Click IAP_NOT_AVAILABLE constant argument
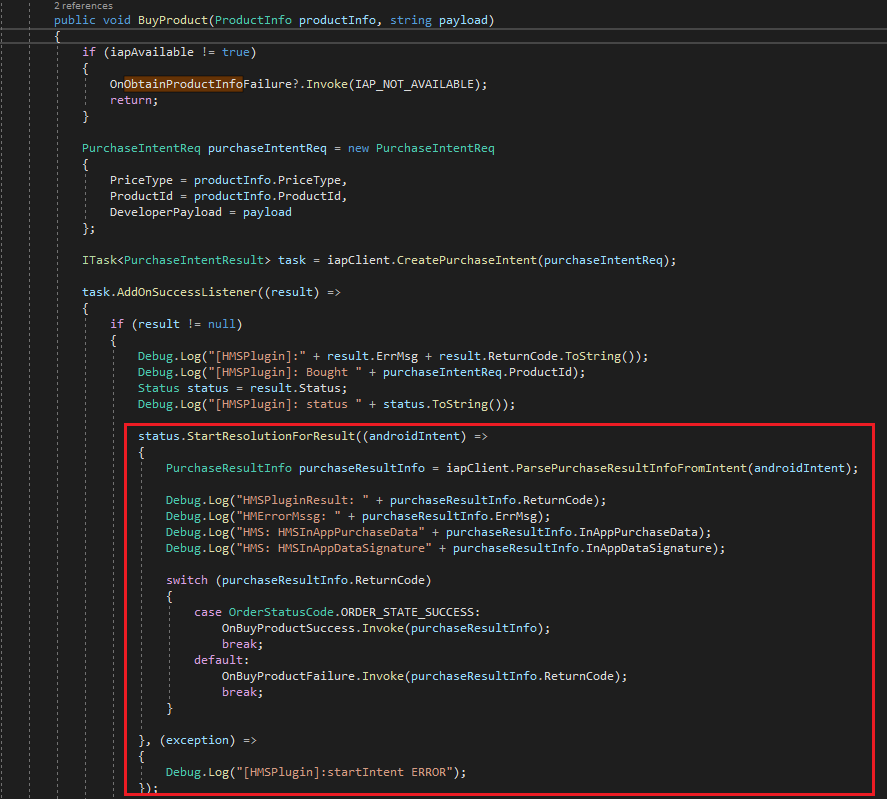The width and height of the screenshot is (887, 799). pyautogui.click(x=414, y=84)
